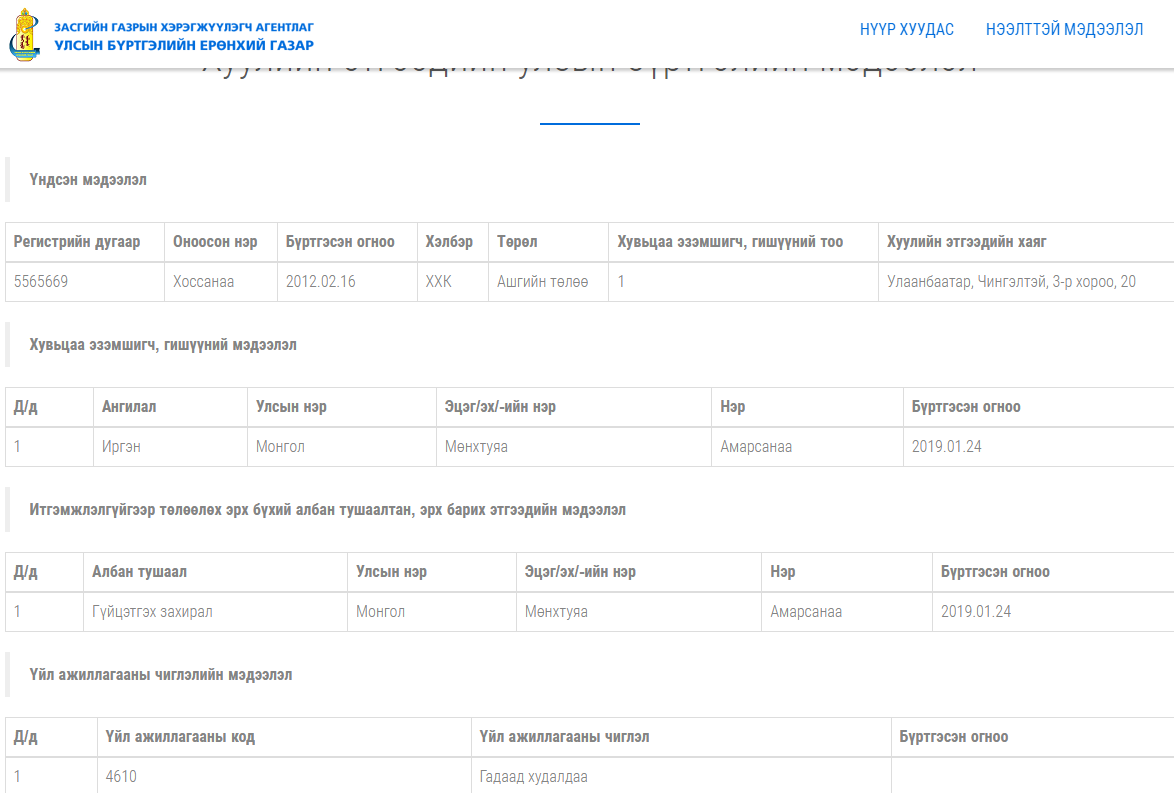Select the legal address Улаанбаатар, Чингэлтэй cell
This screenshot has height=793, width=1174.
tap(1011, 282)
